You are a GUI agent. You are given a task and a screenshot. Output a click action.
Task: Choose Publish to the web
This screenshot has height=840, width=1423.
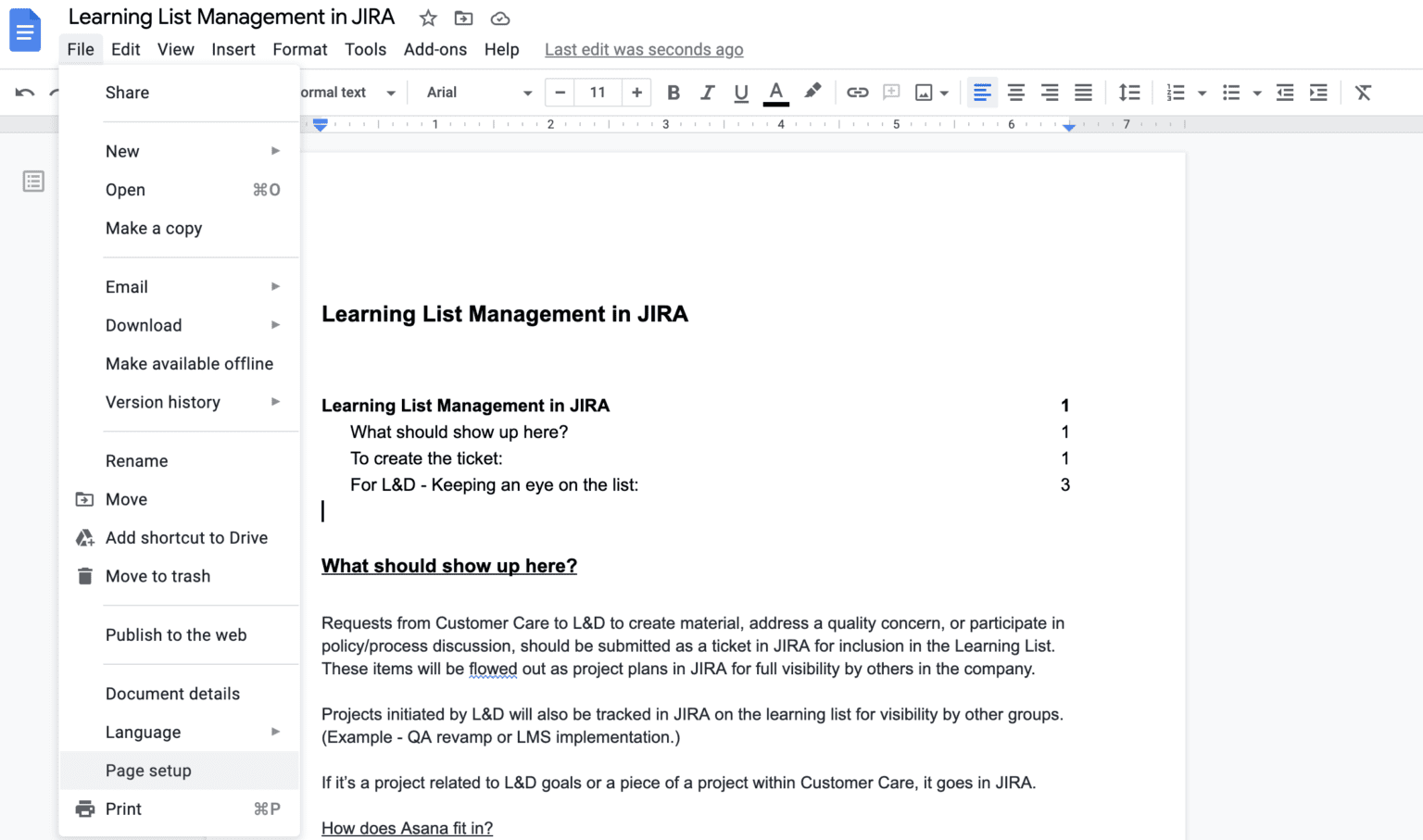[x=176, y=634]
